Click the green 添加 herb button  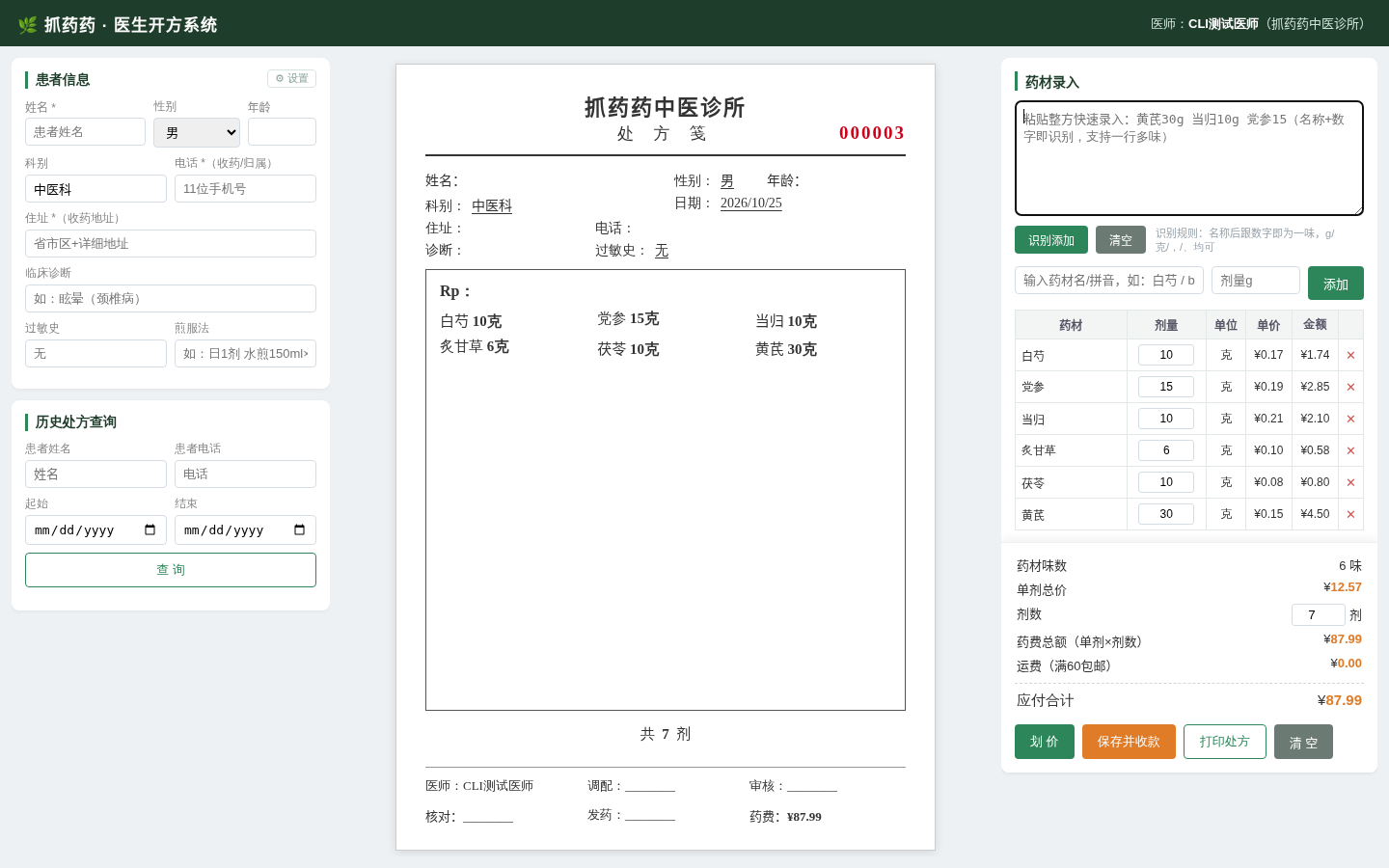1336,284
